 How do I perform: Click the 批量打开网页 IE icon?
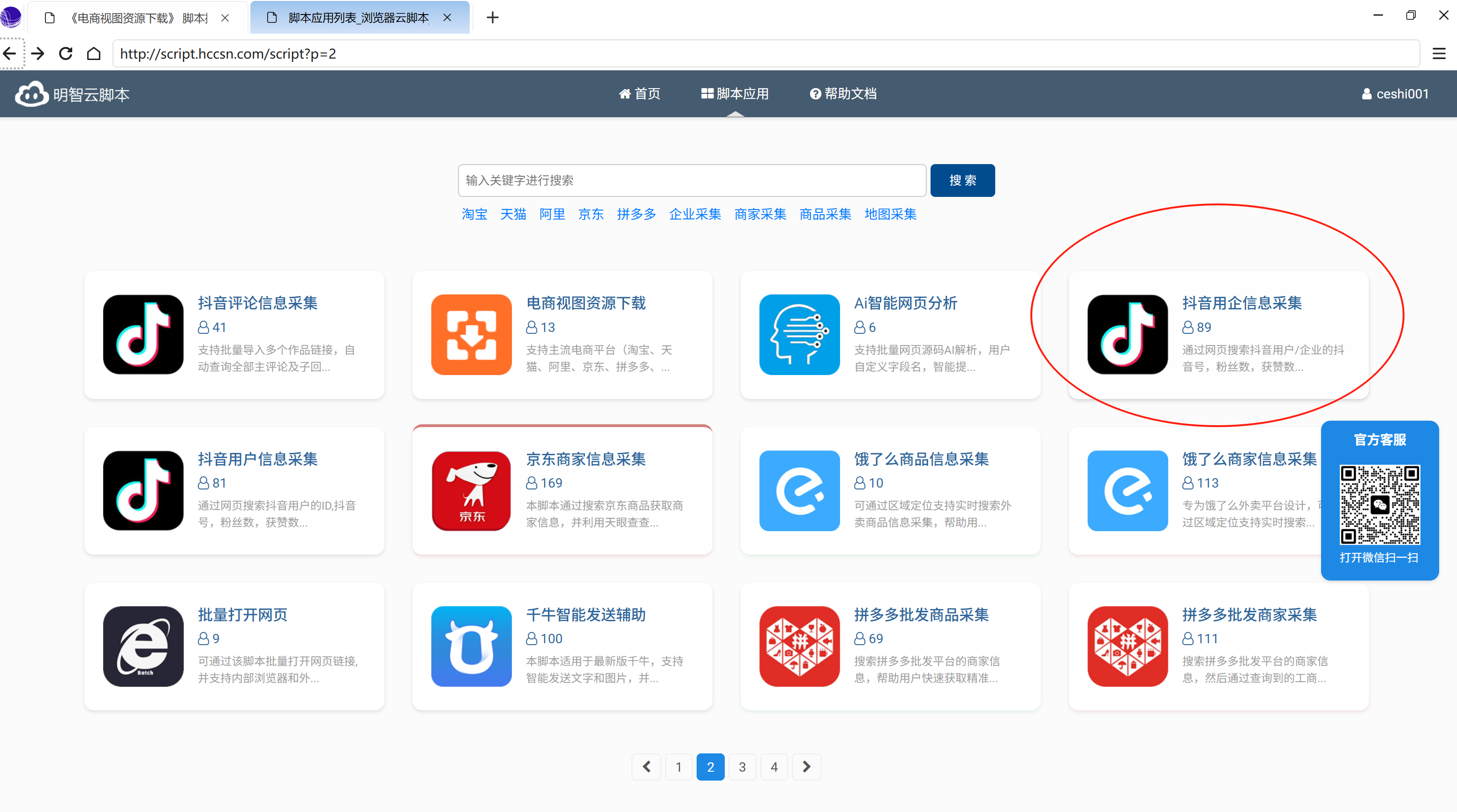pos(143,647)
